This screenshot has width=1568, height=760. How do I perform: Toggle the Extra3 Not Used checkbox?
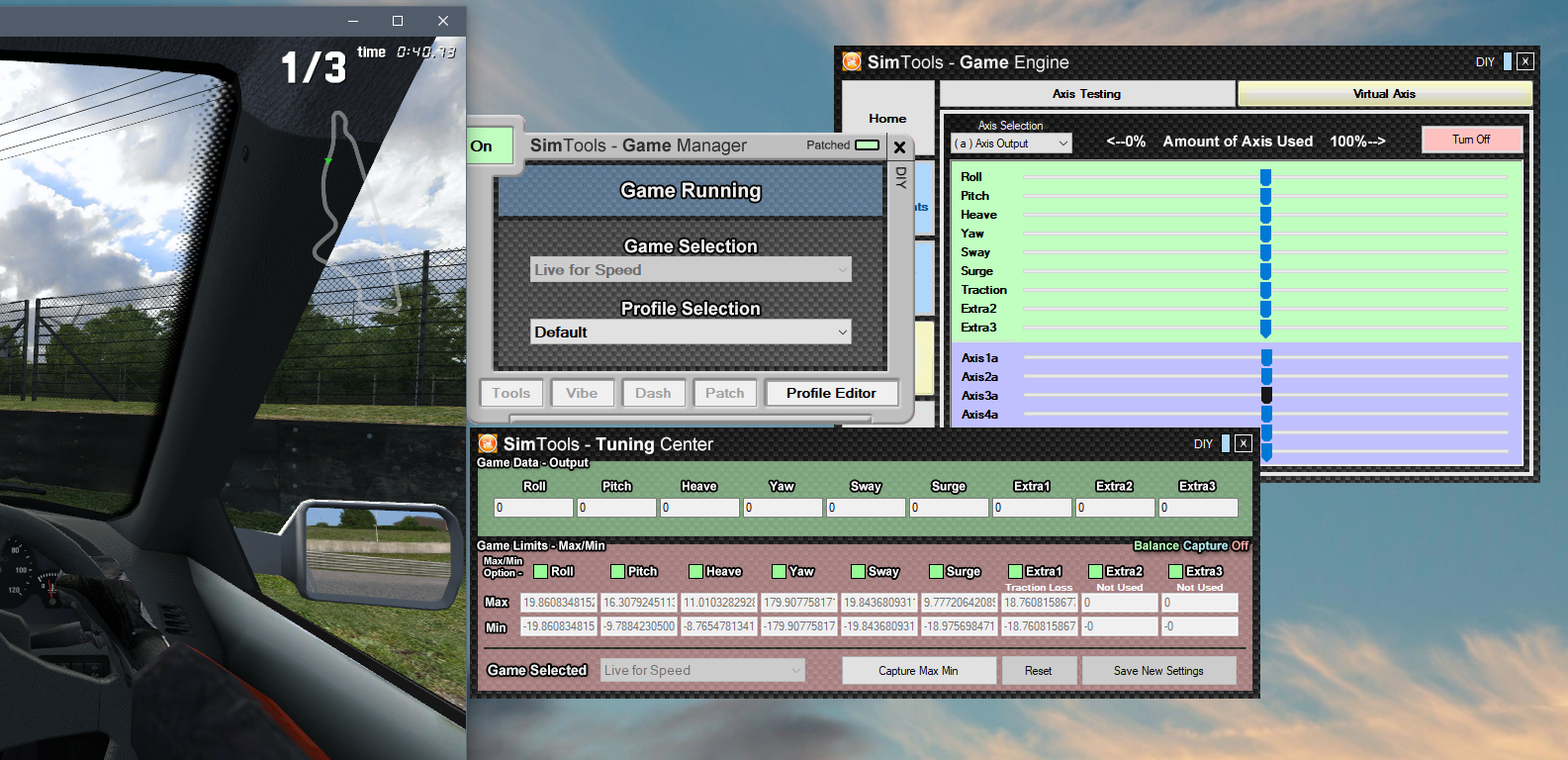coord(1175,571)
